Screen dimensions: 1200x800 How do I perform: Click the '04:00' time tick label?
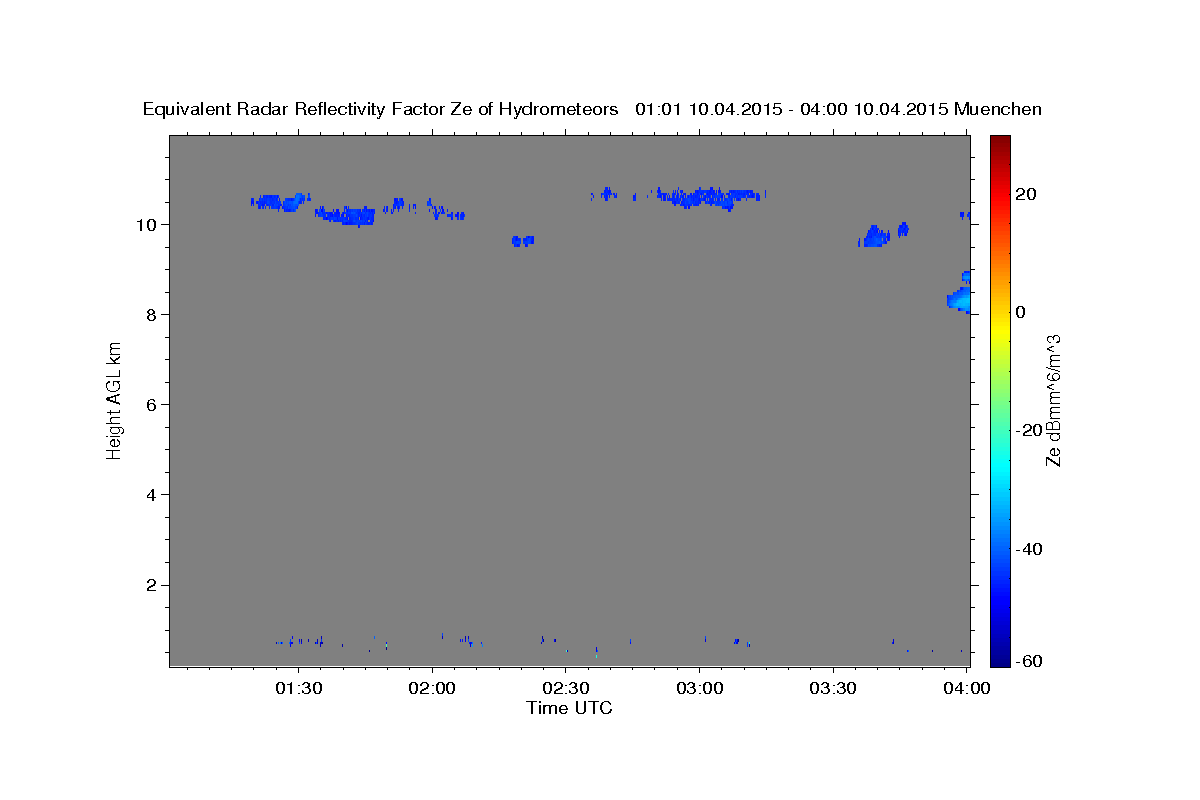967,689
